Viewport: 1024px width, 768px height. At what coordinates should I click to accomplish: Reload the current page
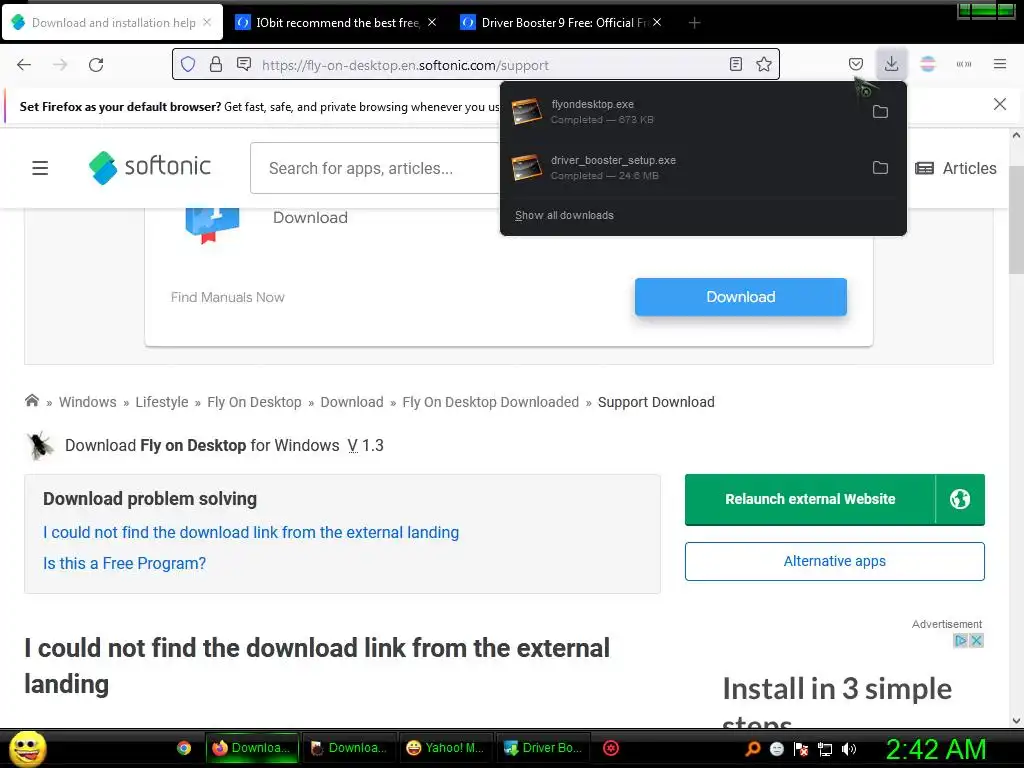click(x=96, y=65)
